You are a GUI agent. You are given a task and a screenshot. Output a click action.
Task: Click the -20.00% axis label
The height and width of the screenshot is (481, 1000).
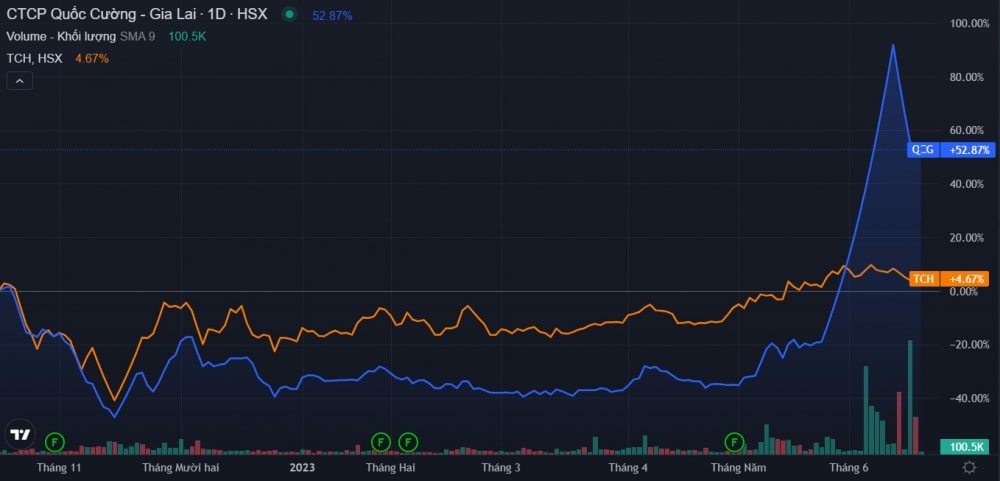967,344
